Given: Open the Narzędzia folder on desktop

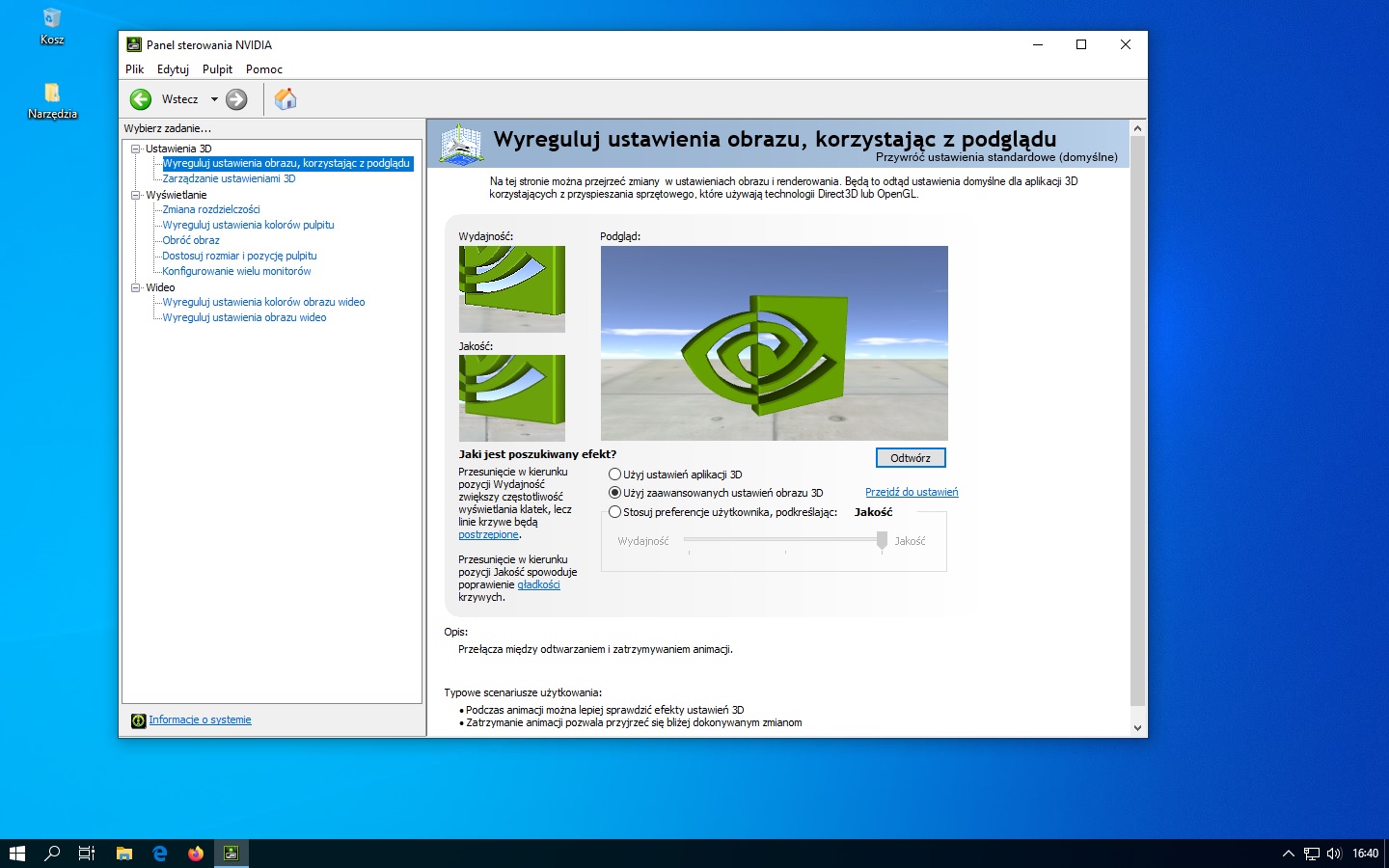Looking at the screenshot, I should pos(52,95).
